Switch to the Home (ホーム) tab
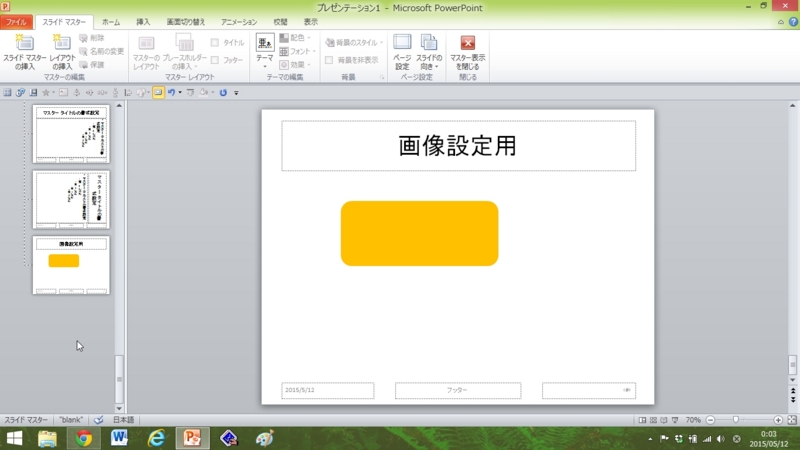Viewport: 800px width, 450px height. 111,22
